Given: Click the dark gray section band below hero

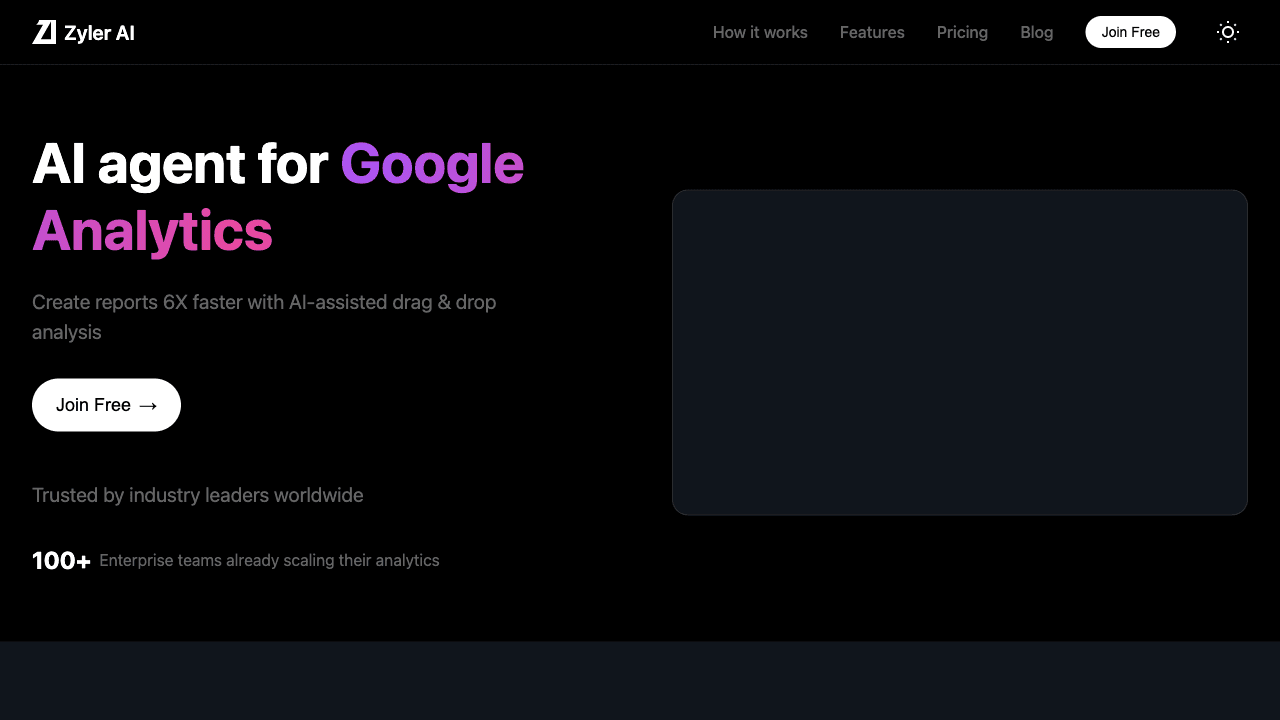Looking at the screenshot, I should point(640,680).
